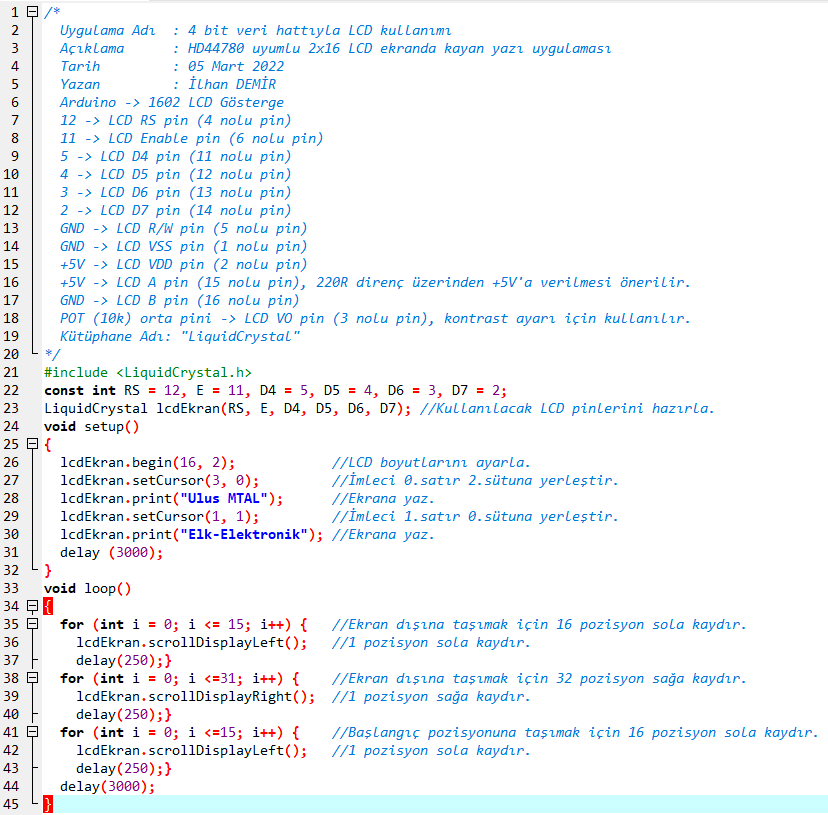Click 'lcdEkran.scrollDisplayLeft();' on line 42
This screenshot has width=828, height=815.
192,751
